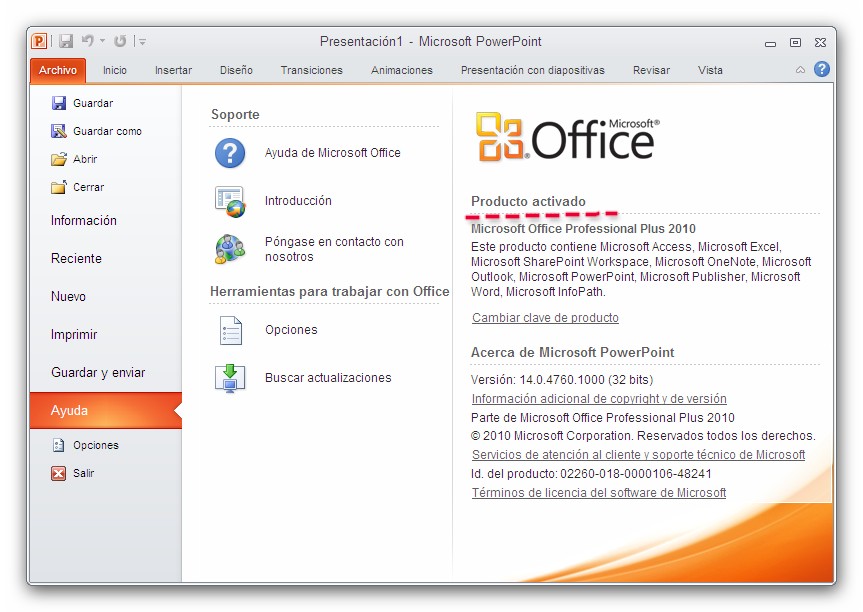863x612 pixels.
Task: Open Servicios de atención al cliente link
Action: tap(638, 455)
